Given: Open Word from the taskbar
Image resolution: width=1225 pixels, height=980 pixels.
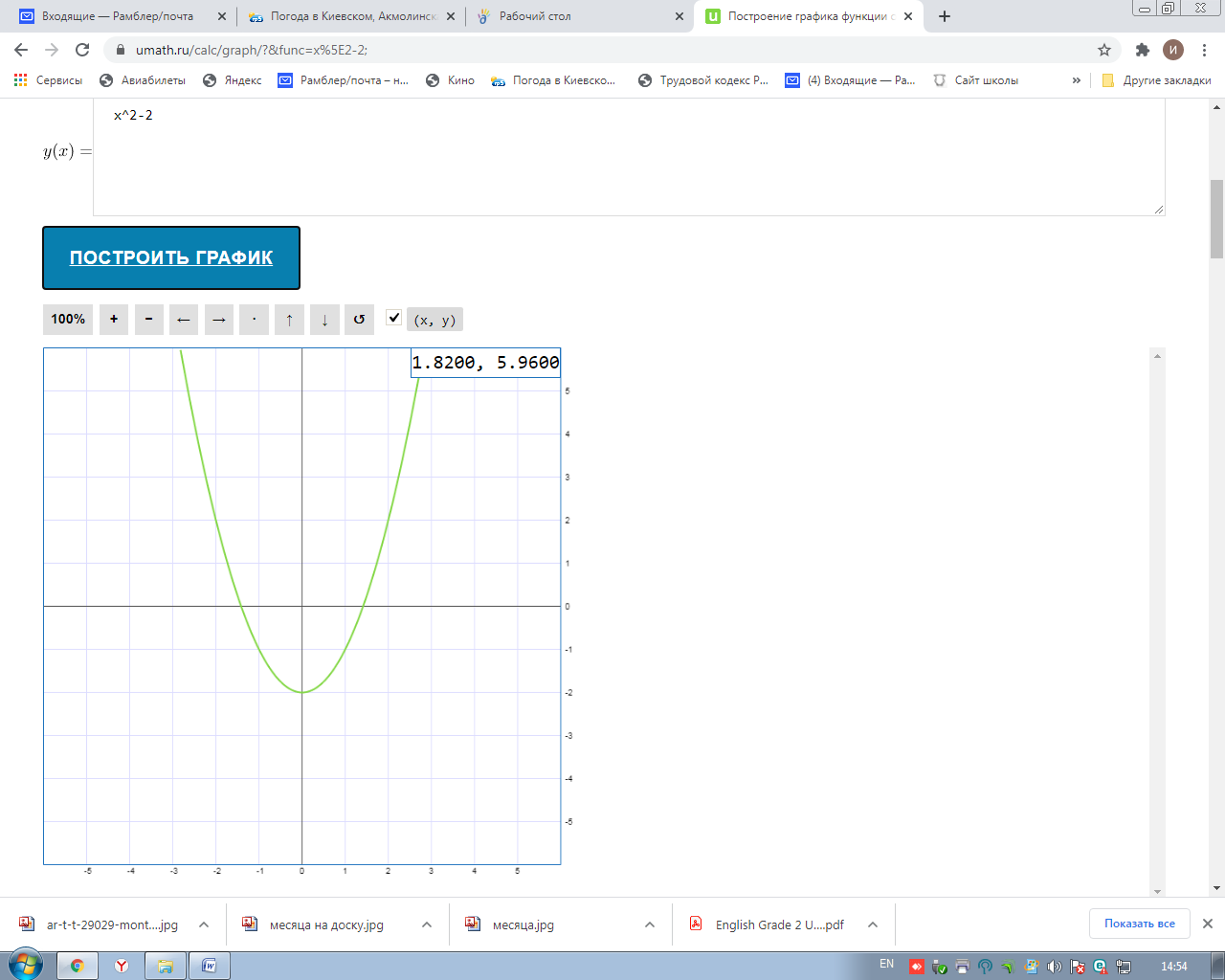Looking at the screenshot, I should click(x=209, y=966).
